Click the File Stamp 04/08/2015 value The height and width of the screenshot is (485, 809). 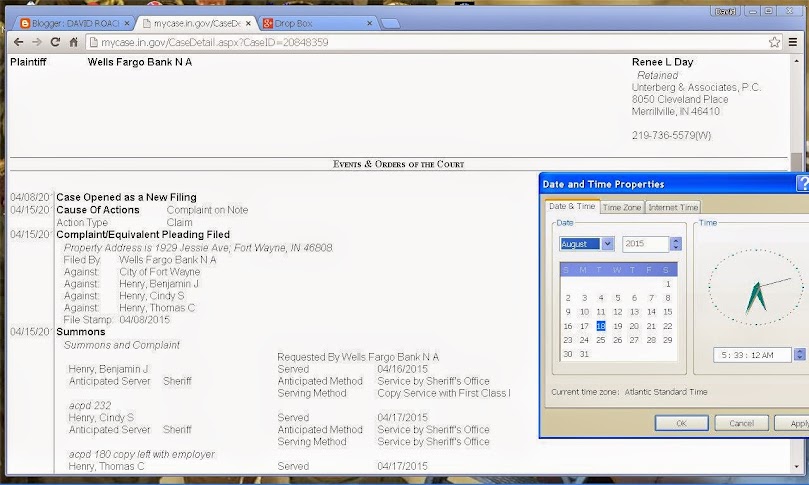(144, 320)
